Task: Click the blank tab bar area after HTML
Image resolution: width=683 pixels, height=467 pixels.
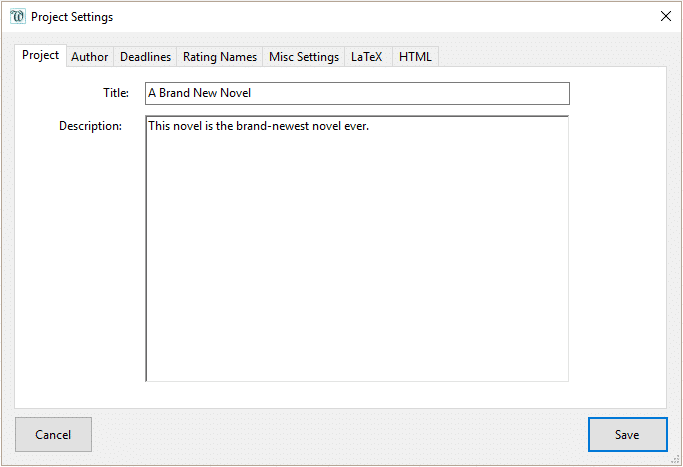Action: (550, 57)
